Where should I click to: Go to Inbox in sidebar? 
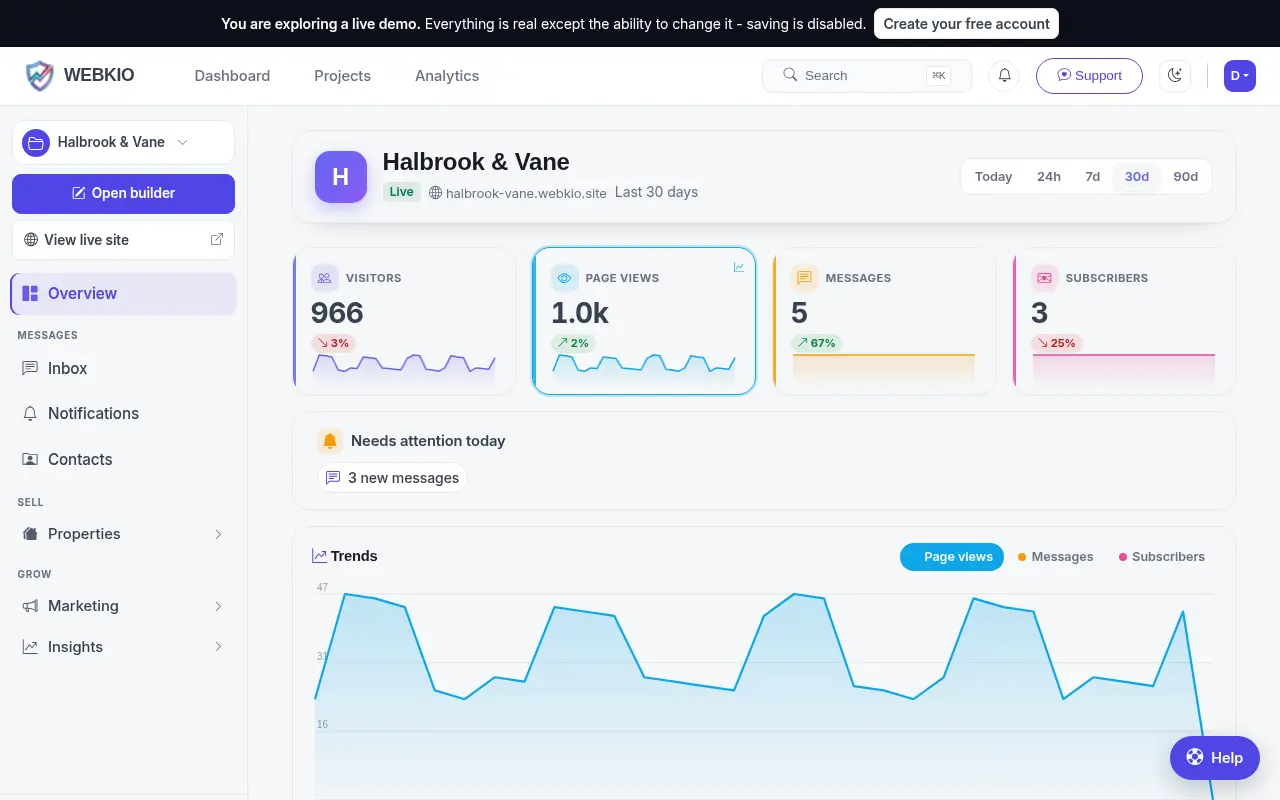point(123,368)
